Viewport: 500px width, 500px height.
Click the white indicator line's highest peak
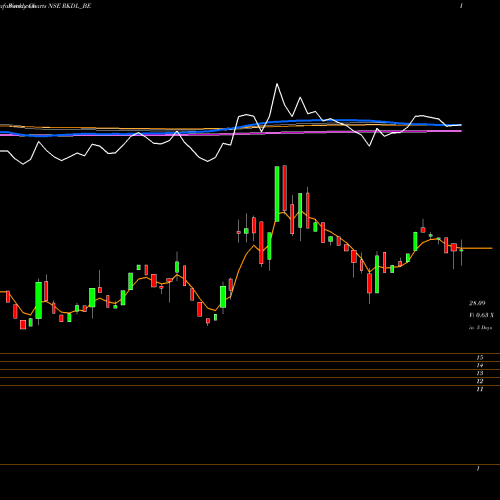coord(277,84)
